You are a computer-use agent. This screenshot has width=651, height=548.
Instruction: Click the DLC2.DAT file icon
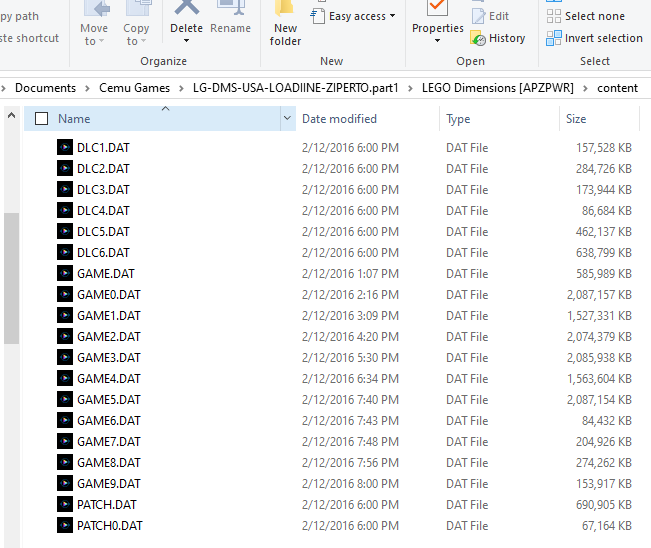click(x=65, y=168)
